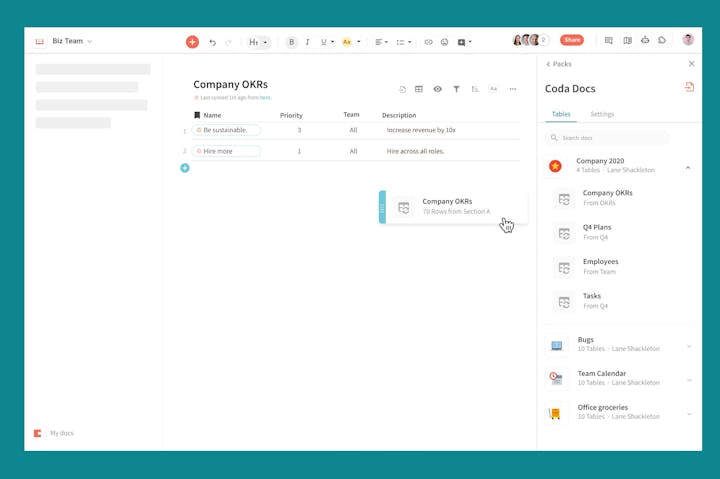Click the Priority column header

click(x=291, y=115)
